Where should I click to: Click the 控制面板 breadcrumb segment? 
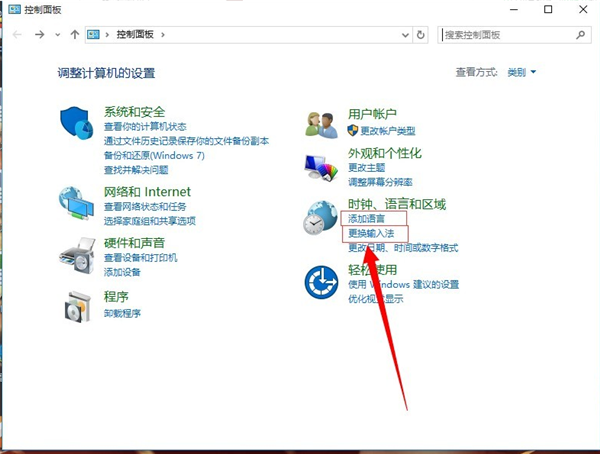click(135, 34)
